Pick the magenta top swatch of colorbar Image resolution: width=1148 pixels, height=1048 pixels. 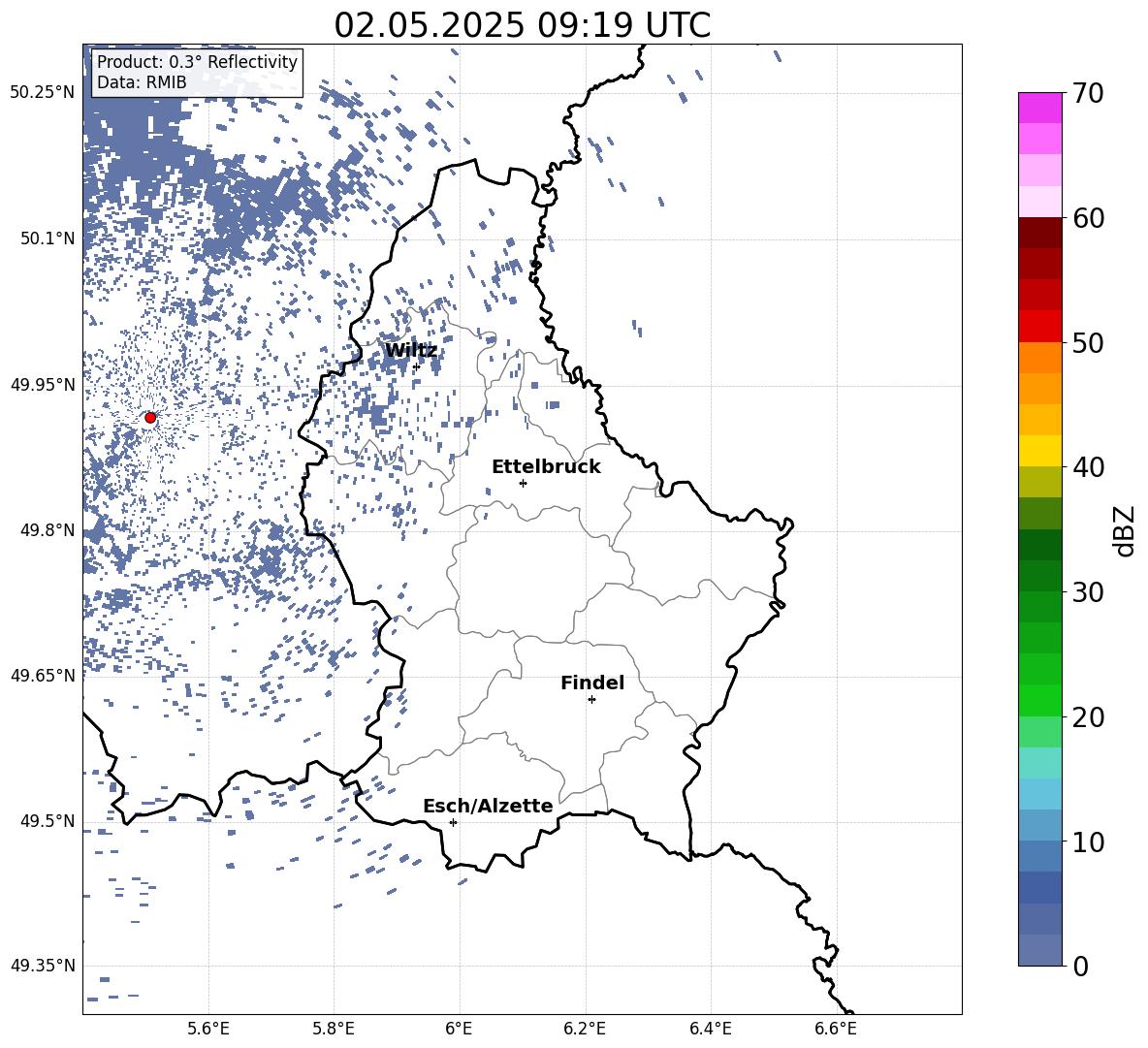tap(1040, 108)
